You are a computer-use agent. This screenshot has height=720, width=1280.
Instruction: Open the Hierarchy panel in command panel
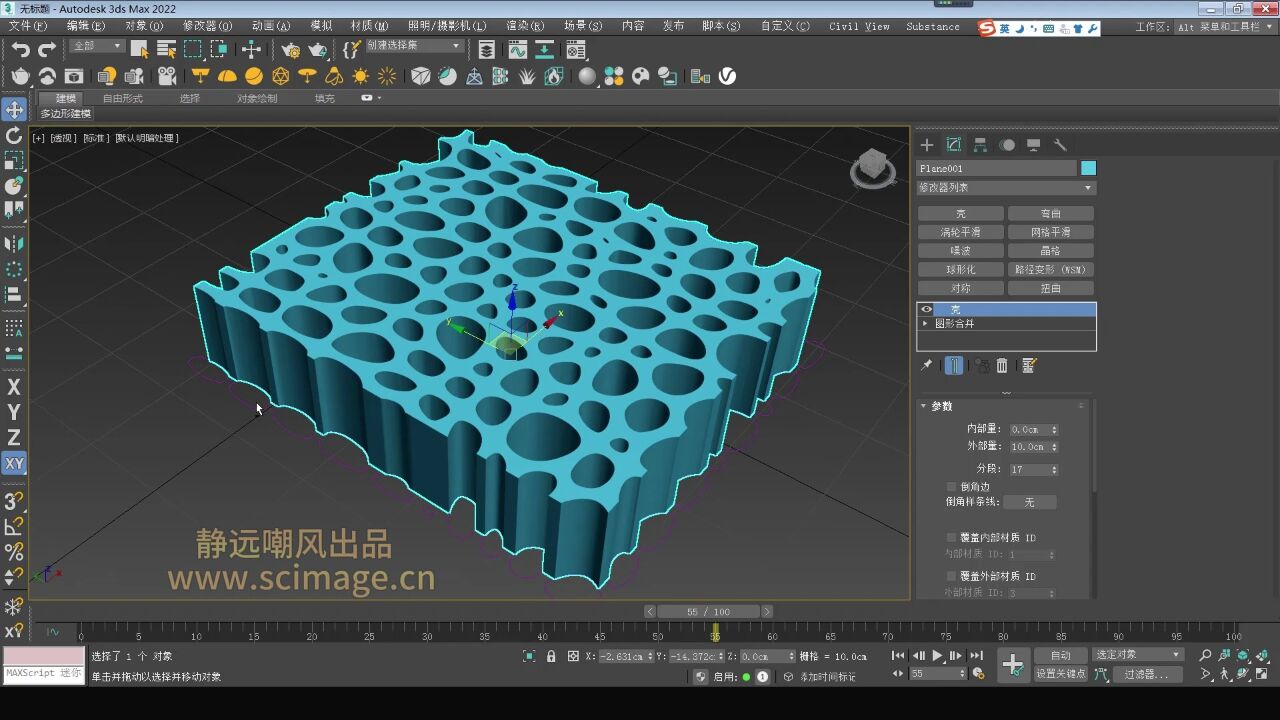tap(980, 146)
